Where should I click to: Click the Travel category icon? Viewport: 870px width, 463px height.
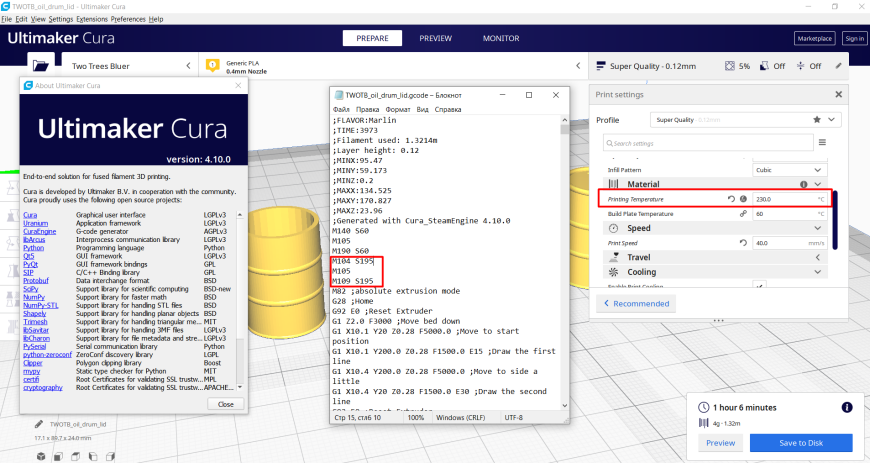[x=614, y=257]
